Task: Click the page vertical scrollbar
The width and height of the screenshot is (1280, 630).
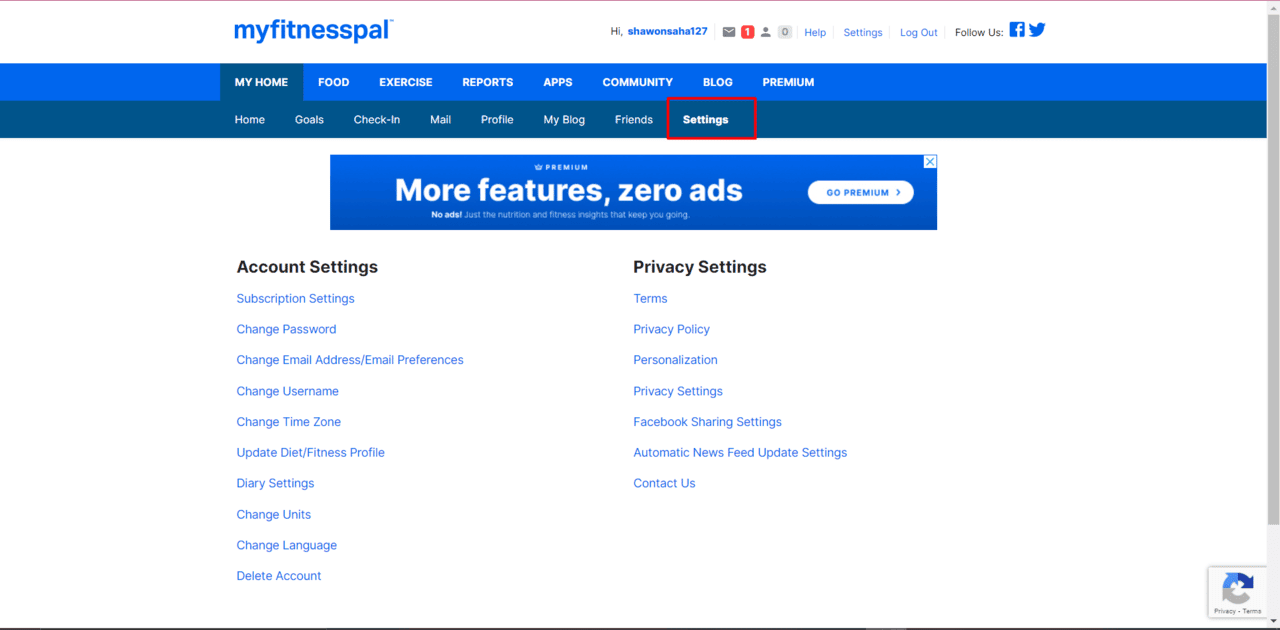Action: click(x=1273, y=270)
